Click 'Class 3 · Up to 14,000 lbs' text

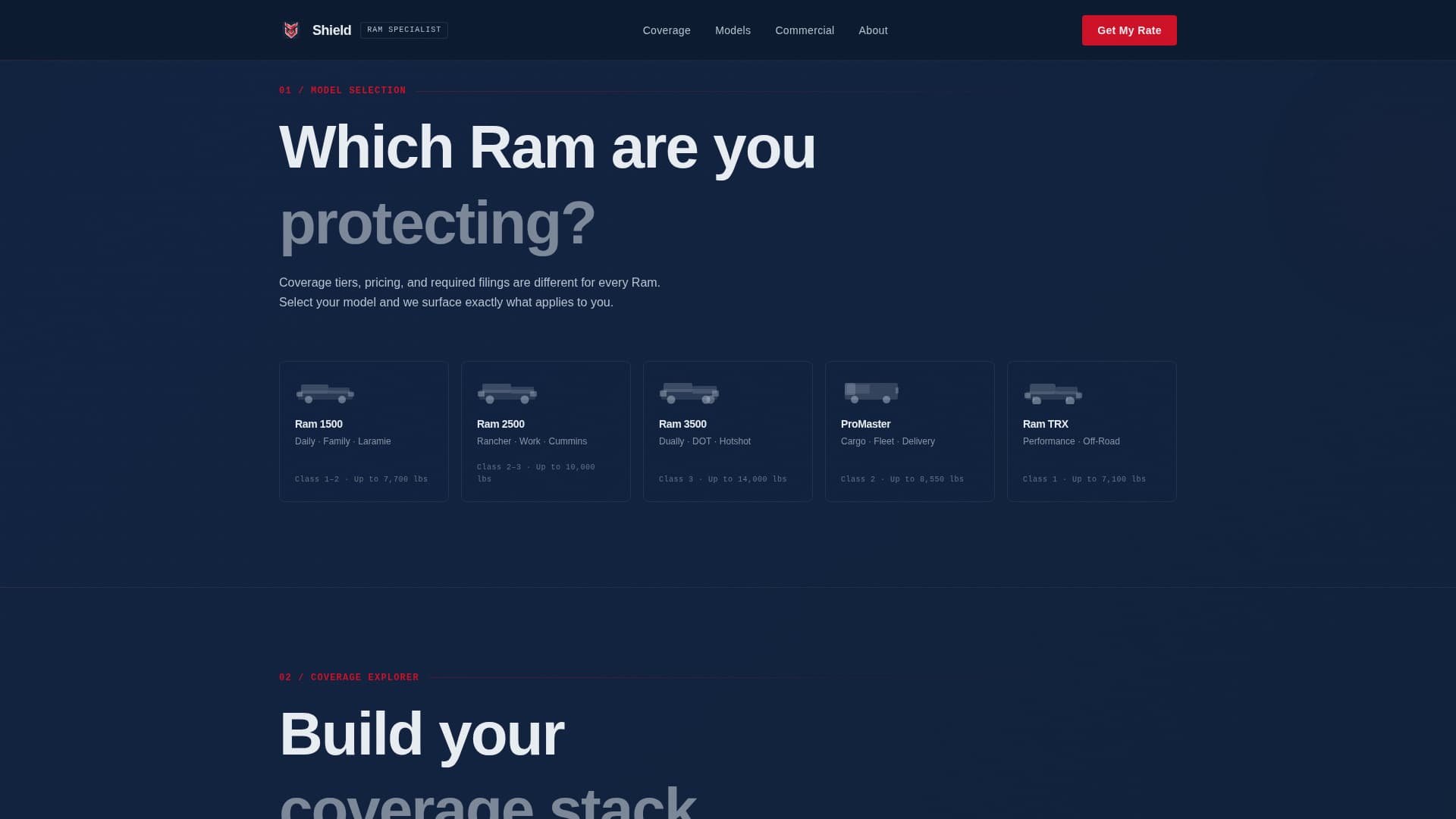723,479
